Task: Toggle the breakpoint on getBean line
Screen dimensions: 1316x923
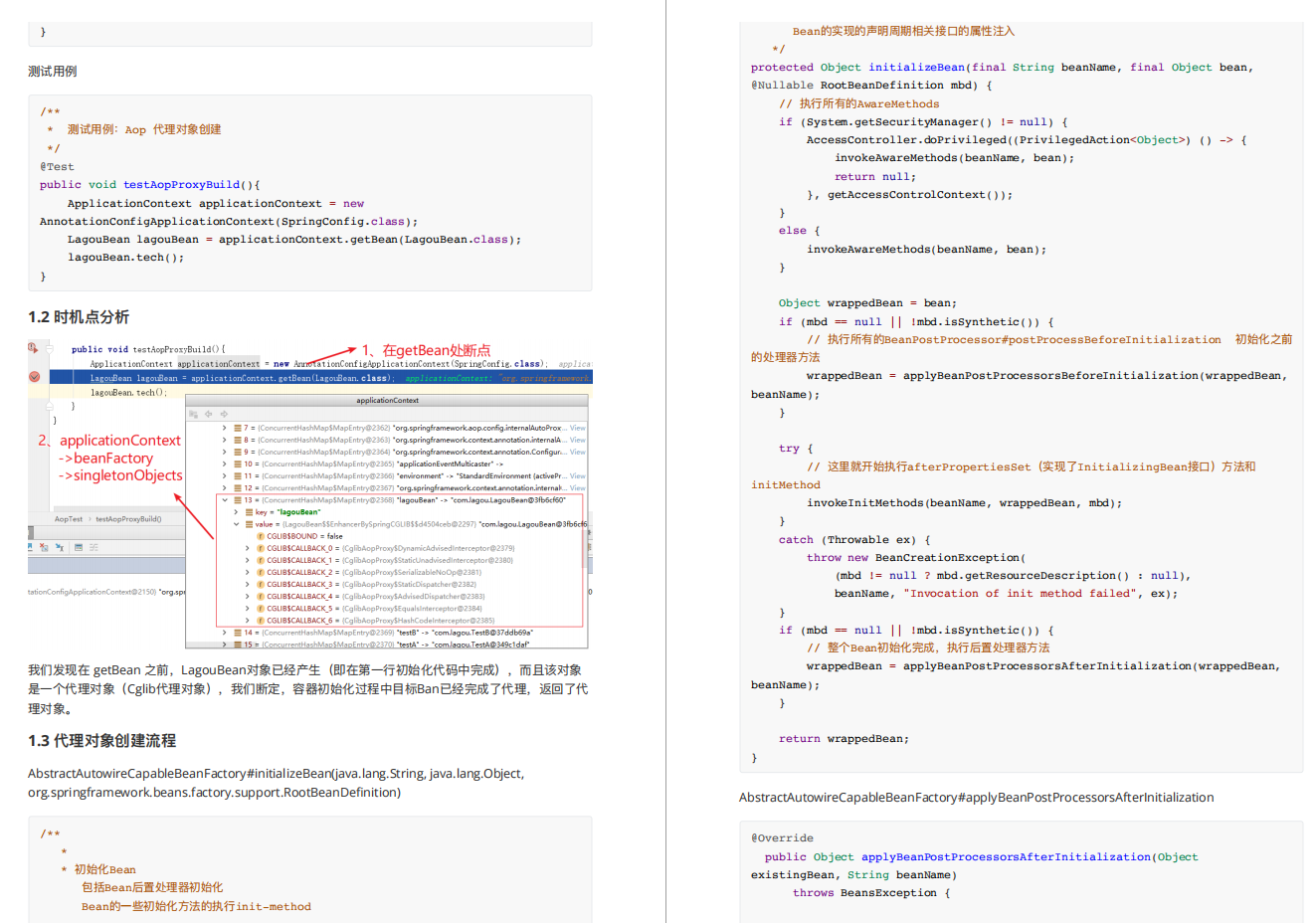Action: tap(34, 377)
